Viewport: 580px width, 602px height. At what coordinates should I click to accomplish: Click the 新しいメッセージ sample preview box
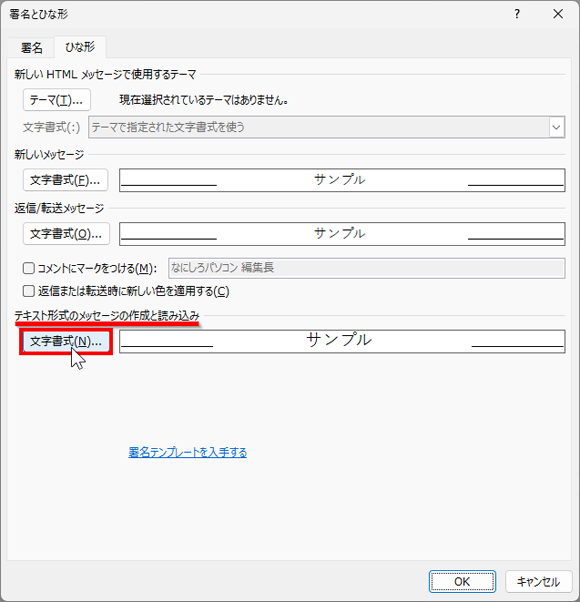point(342,180)
